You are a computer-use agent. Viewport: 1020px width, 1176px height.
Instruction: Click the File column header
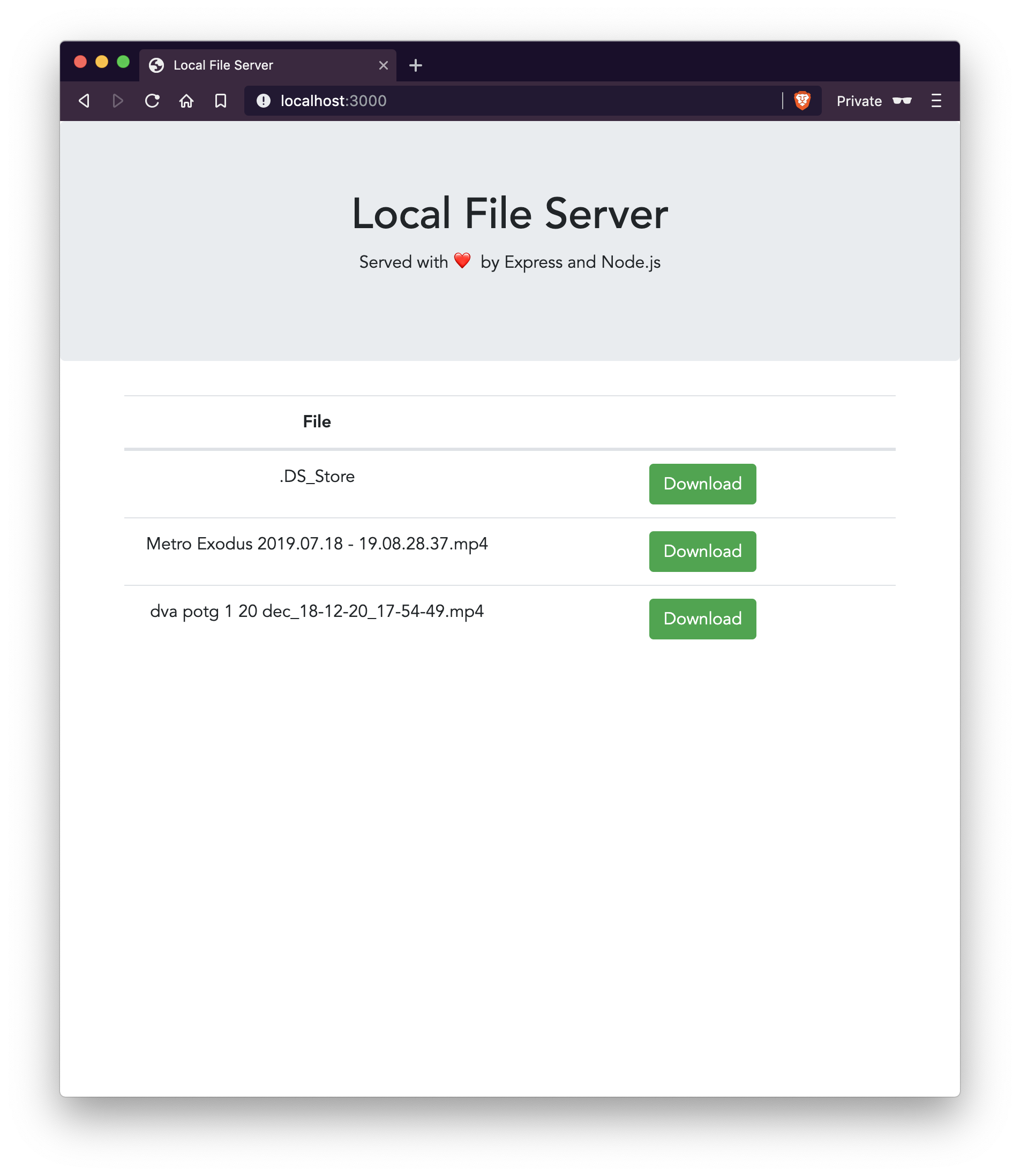tap(317, 421)
